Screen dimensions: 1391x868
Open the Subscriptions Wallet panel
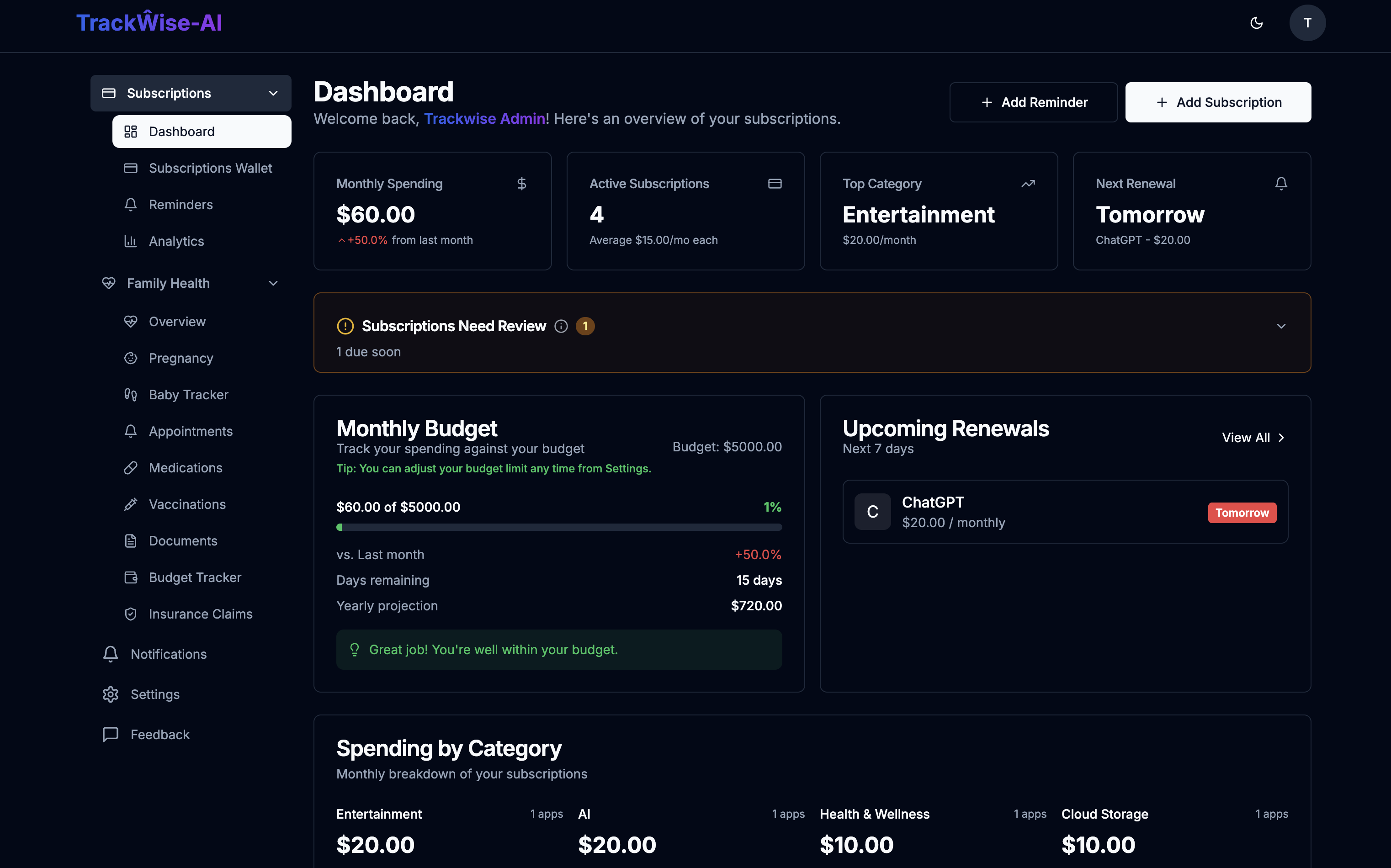coord(210,168)
